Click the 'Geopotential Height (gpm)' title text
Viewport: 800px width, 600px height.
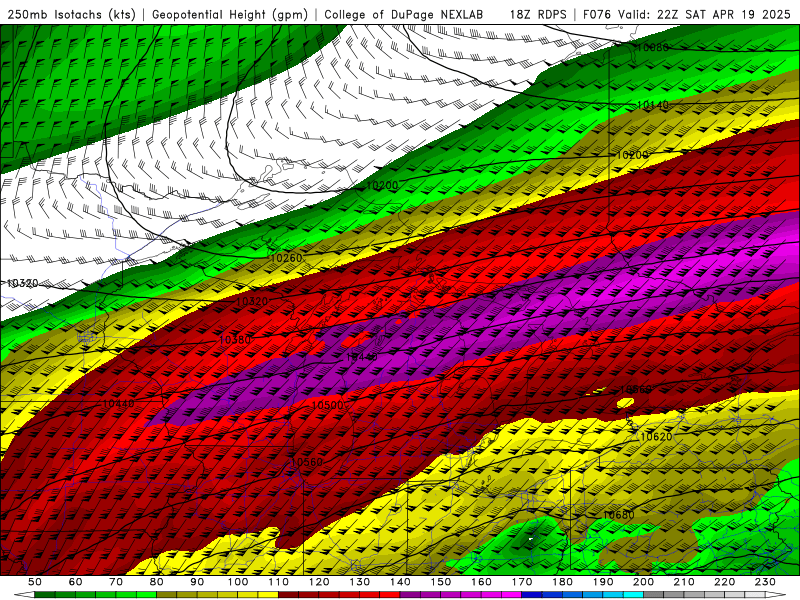coord(230,14)
